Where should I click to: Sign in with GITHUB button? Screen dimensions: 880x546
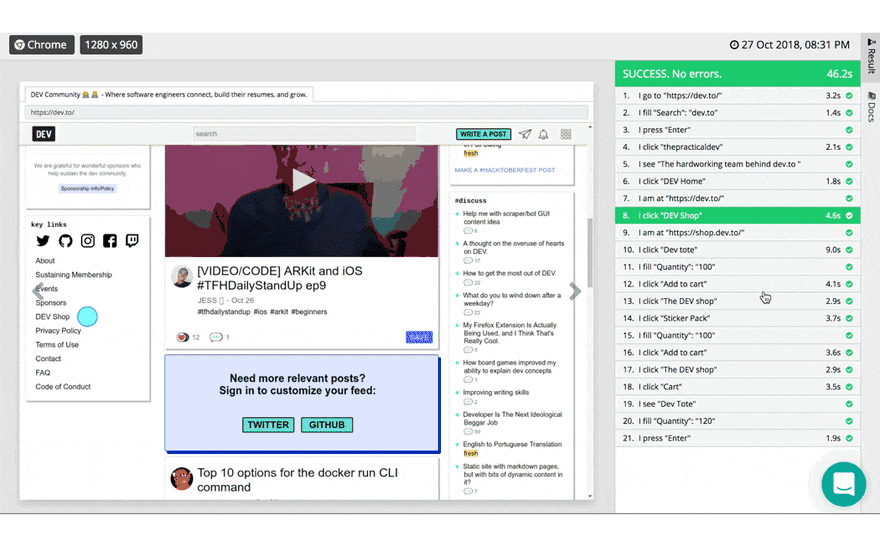tap(327, 425)
